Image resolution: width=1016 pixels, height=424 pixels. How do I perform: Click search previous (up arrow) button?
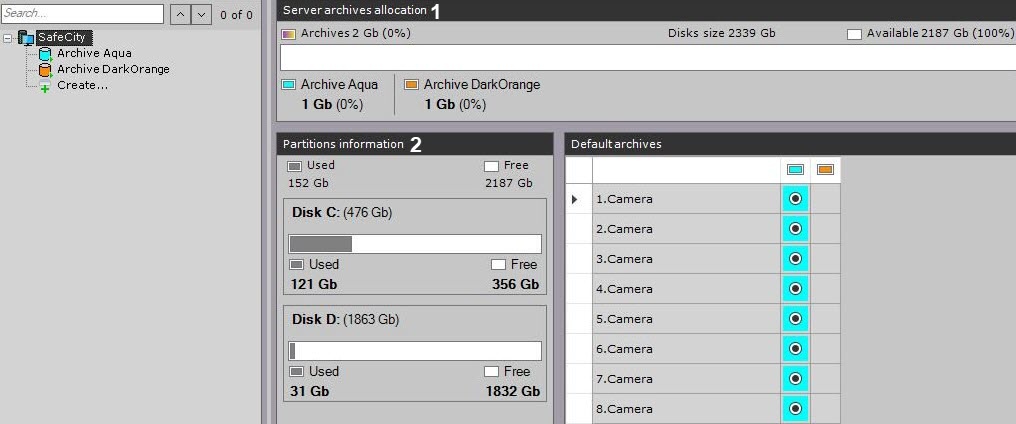pos(179,14)
